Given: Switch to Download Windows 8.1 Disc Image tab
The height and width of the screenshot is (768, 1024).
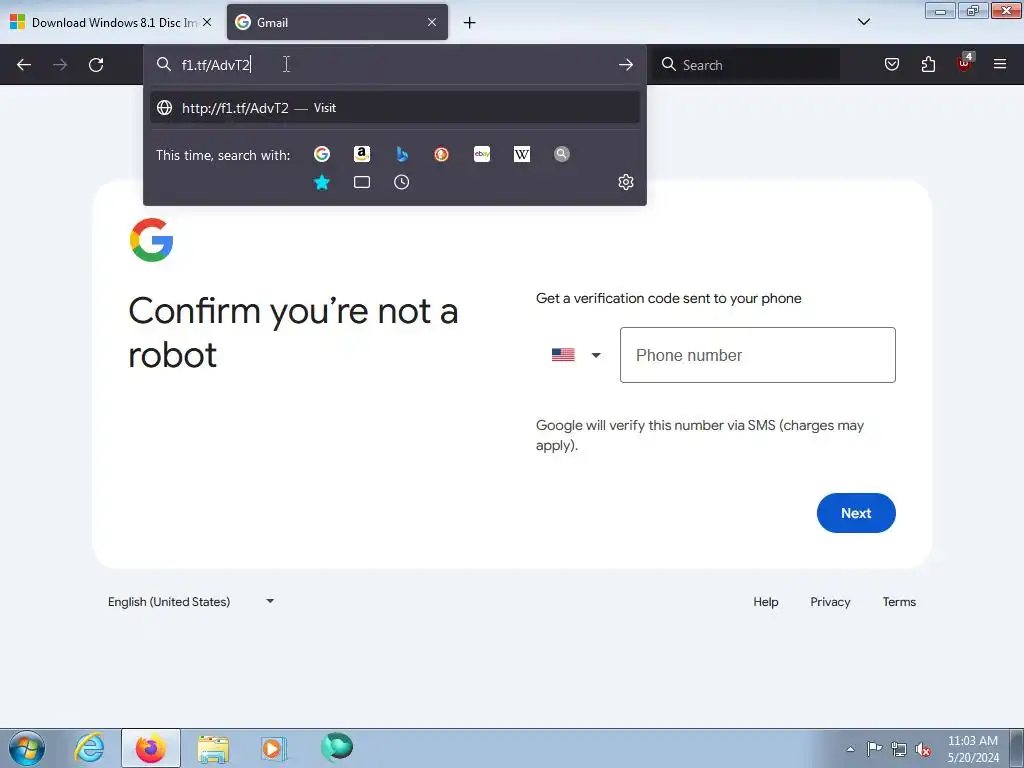Looking at the screenshot, I should 112,22.
